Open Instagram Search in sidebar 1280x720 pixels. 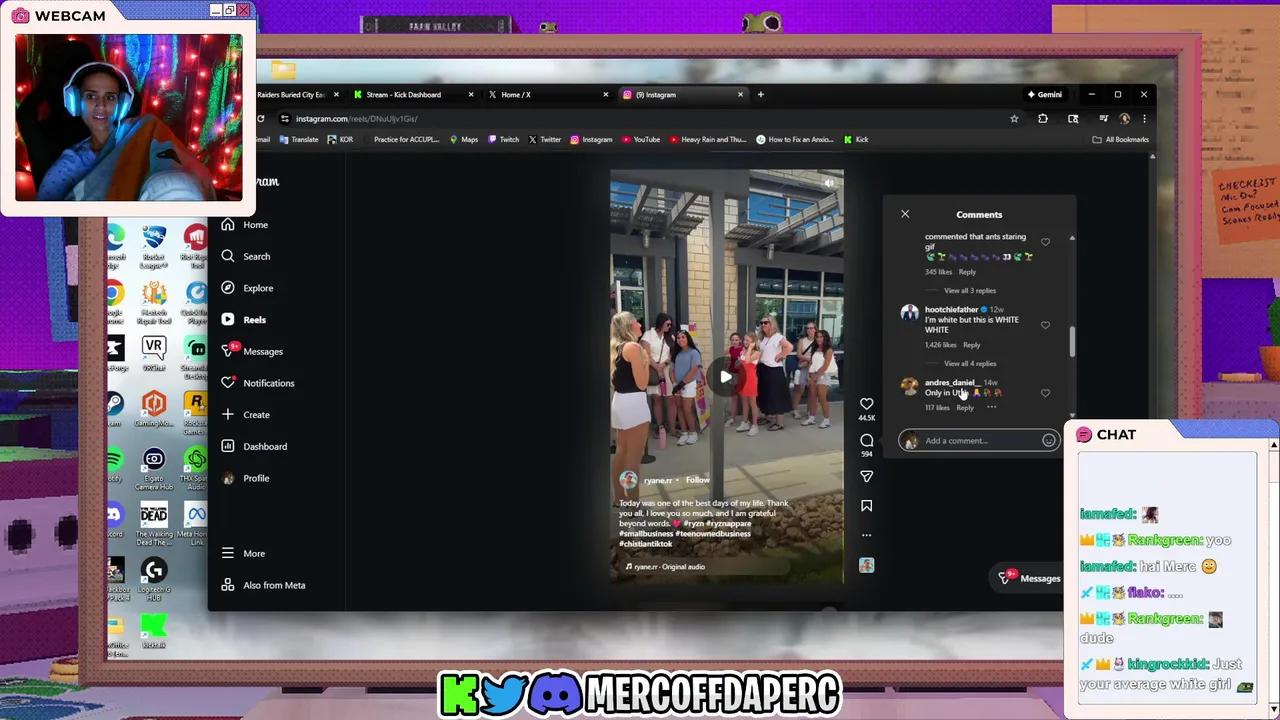coord(246,256)
